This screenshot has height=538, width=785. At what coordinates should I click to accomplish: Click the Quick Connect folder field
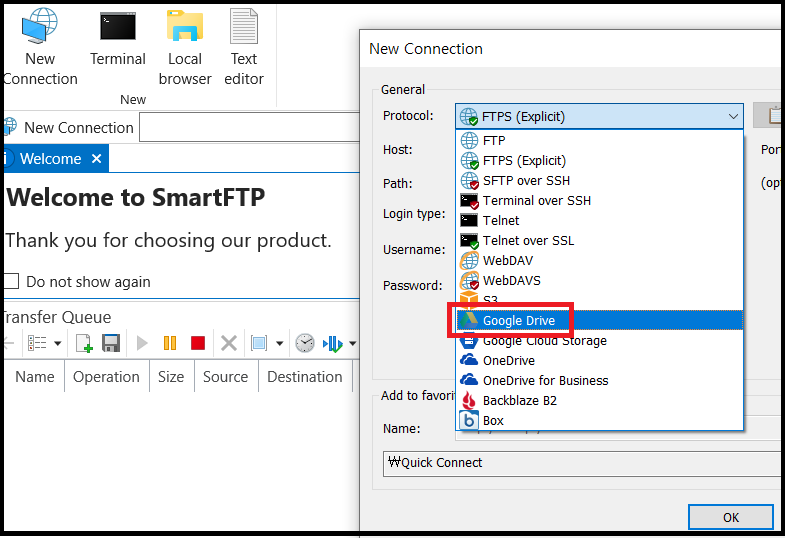coord(583,463)
